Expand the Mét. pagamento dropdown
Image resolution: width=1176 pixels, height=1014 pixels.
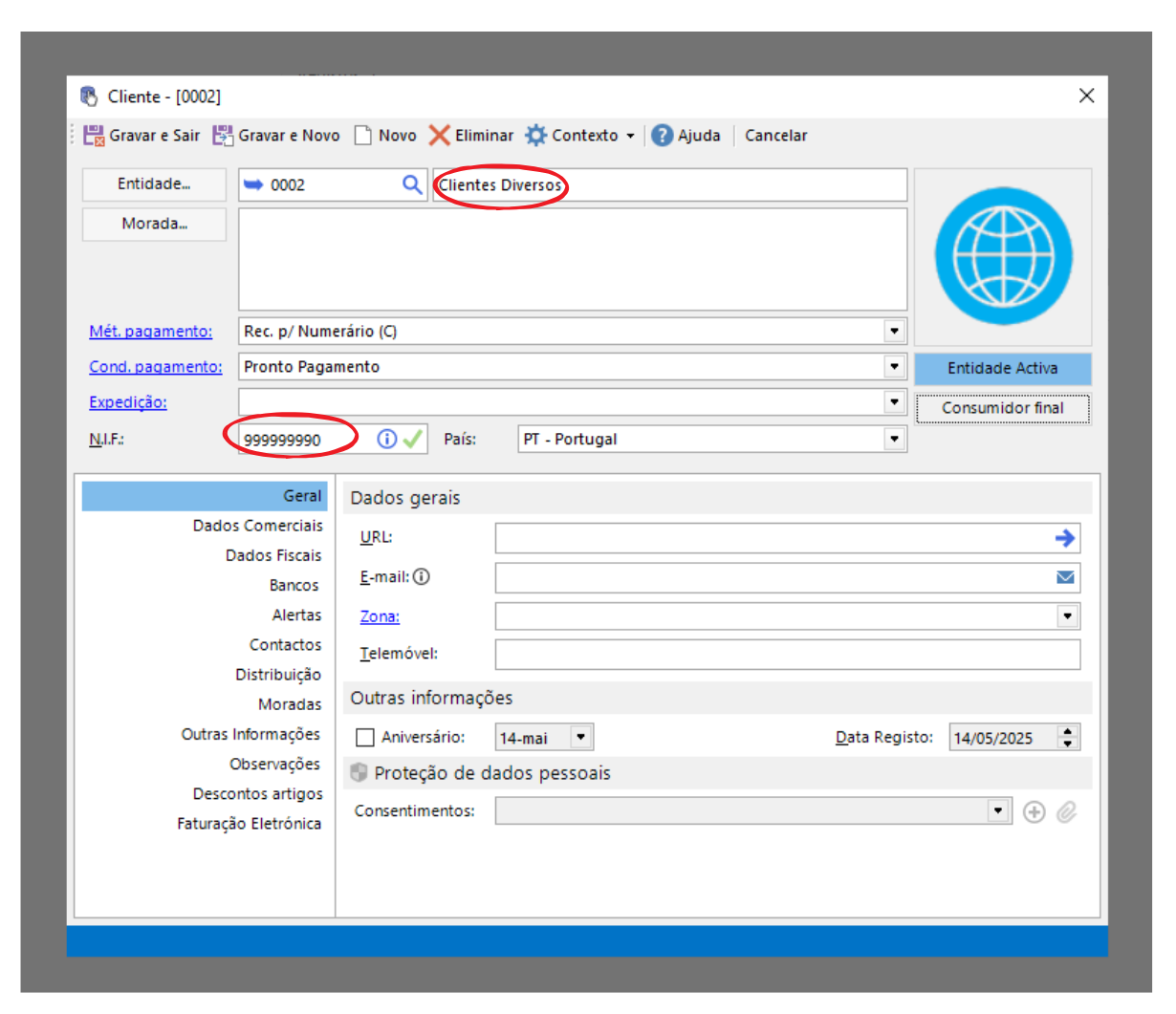(894, 332)
